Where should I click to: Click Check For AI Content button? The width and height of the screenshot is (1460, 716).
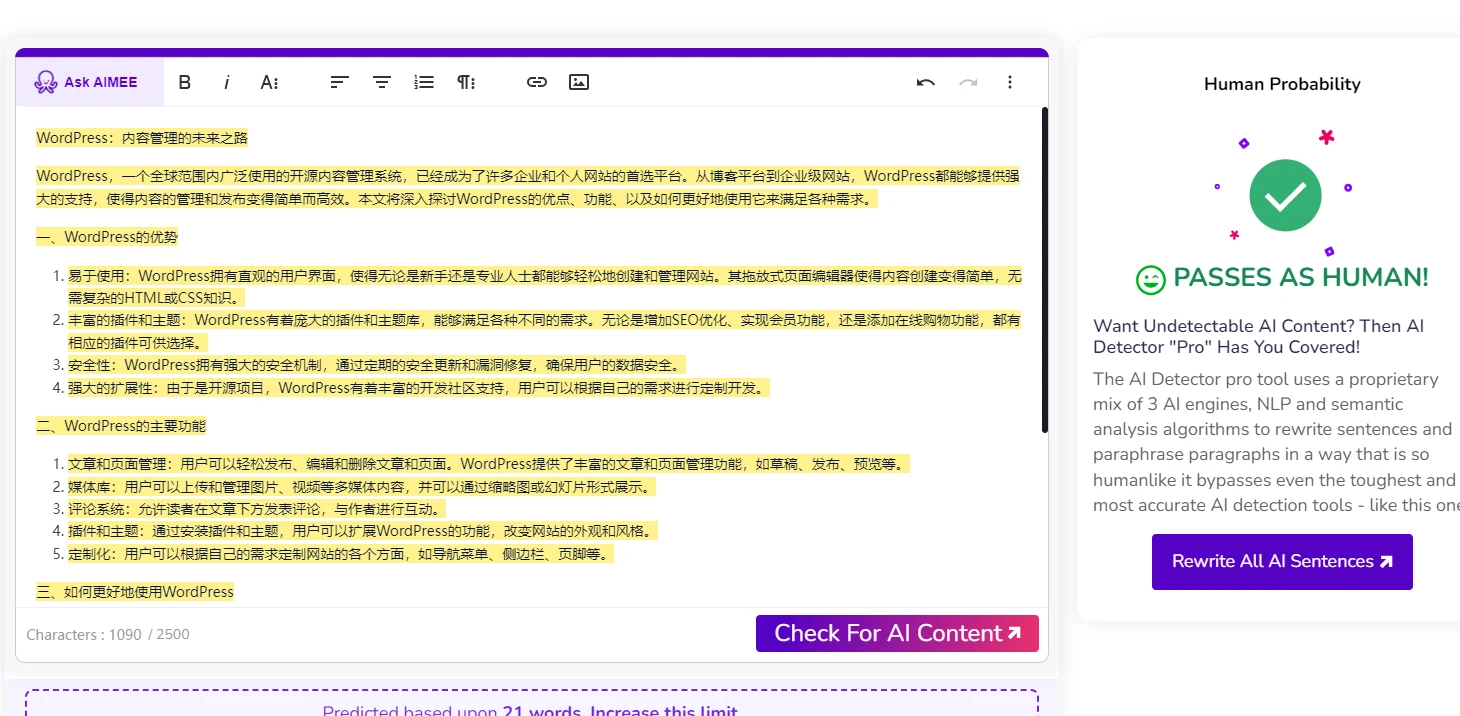tap(897, 633)
